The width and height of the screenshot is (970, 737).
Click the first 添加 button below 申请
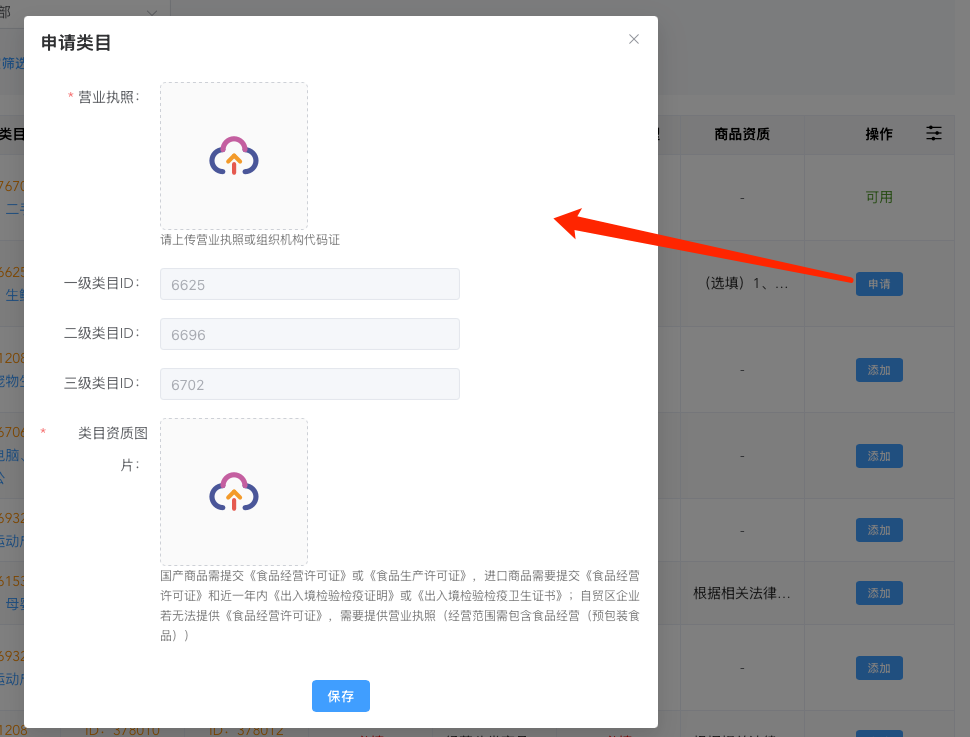click(879, 370)
